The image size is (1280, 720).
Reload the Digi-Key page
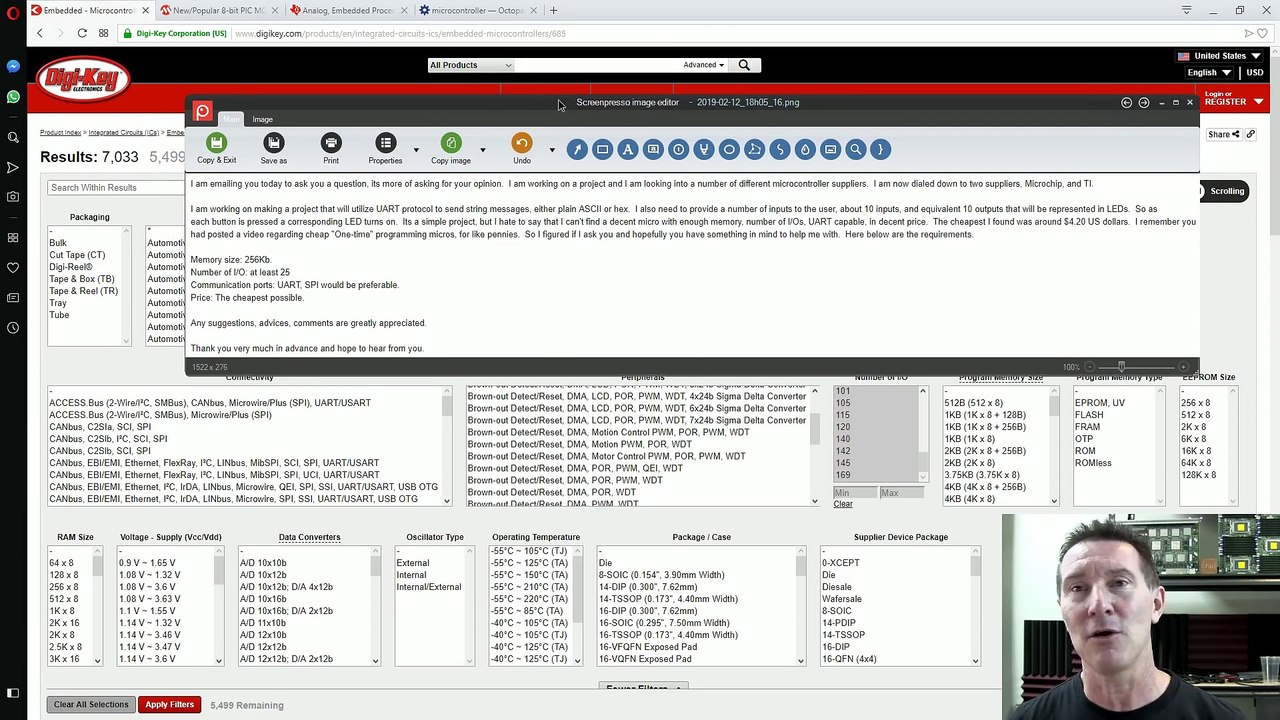[x=82, y=33]
